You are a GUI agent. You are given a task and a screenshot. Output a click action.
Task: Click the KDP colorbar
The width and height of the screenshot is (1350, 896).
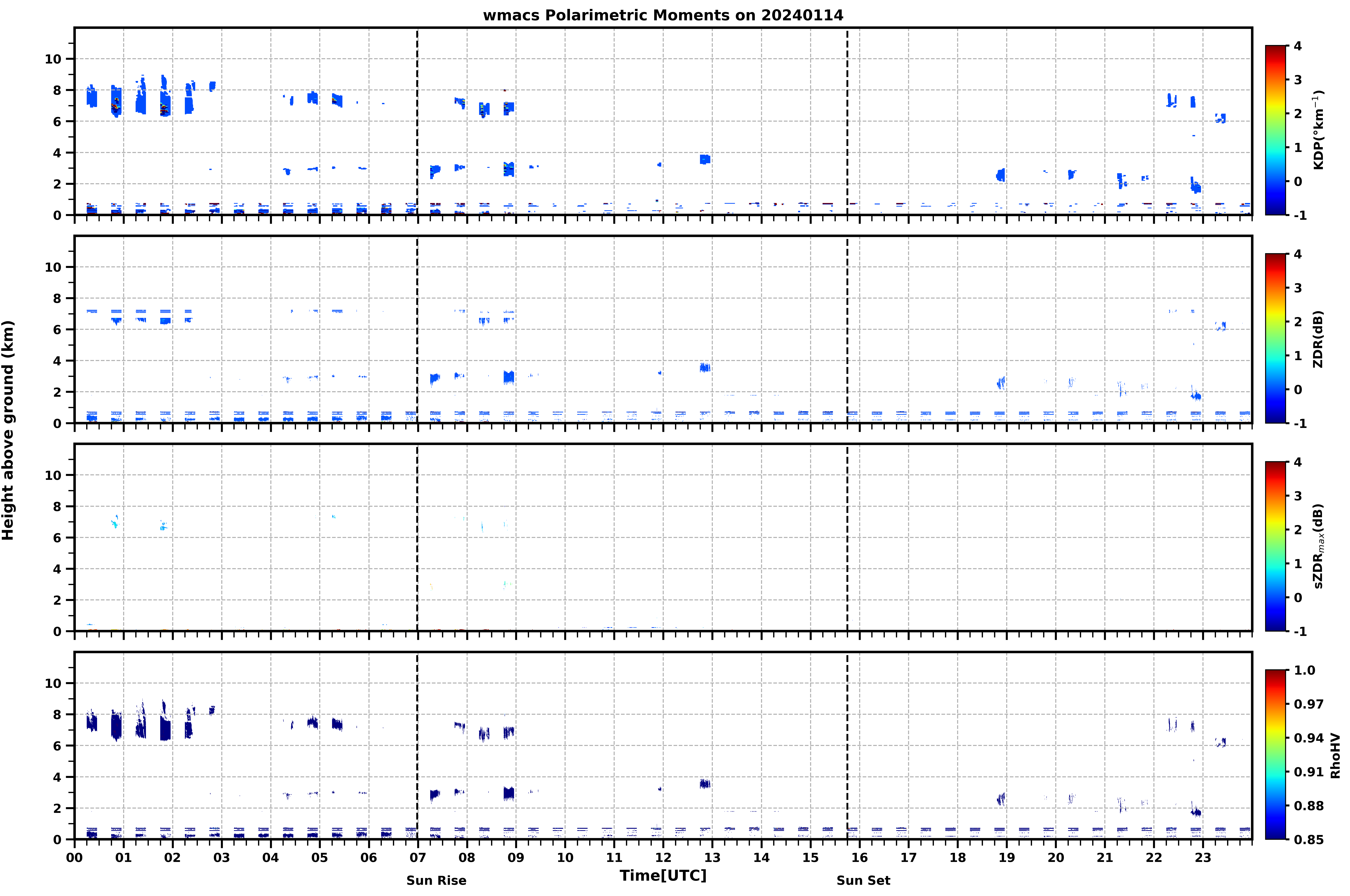tap(1276, 130)
